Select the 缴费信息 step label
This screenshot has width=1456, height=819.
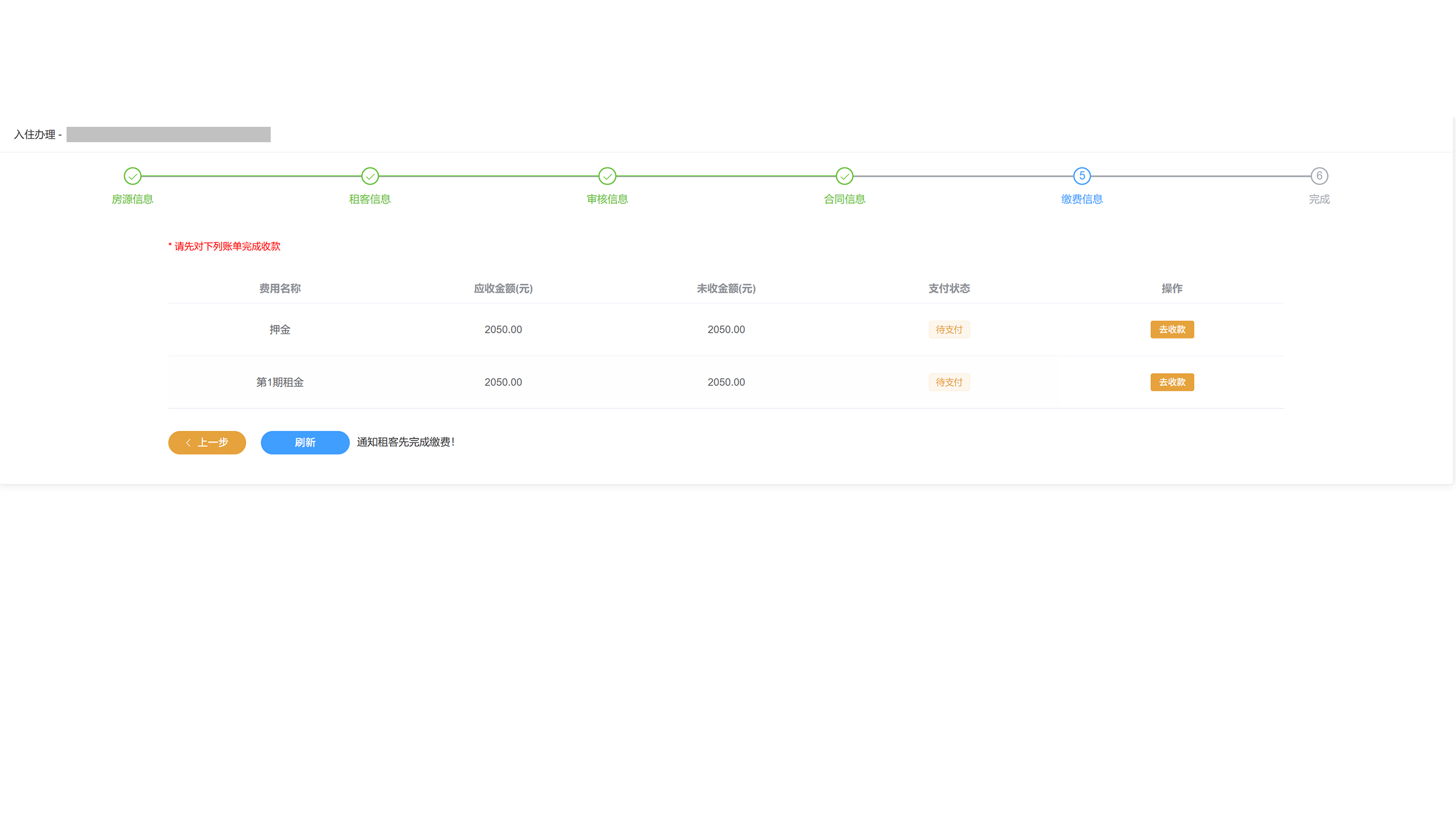click(1082, 199)
